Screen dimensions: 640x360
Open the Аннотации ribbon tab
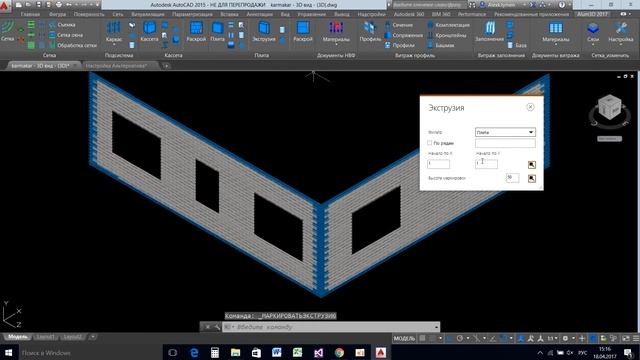[x=259, y=14]
